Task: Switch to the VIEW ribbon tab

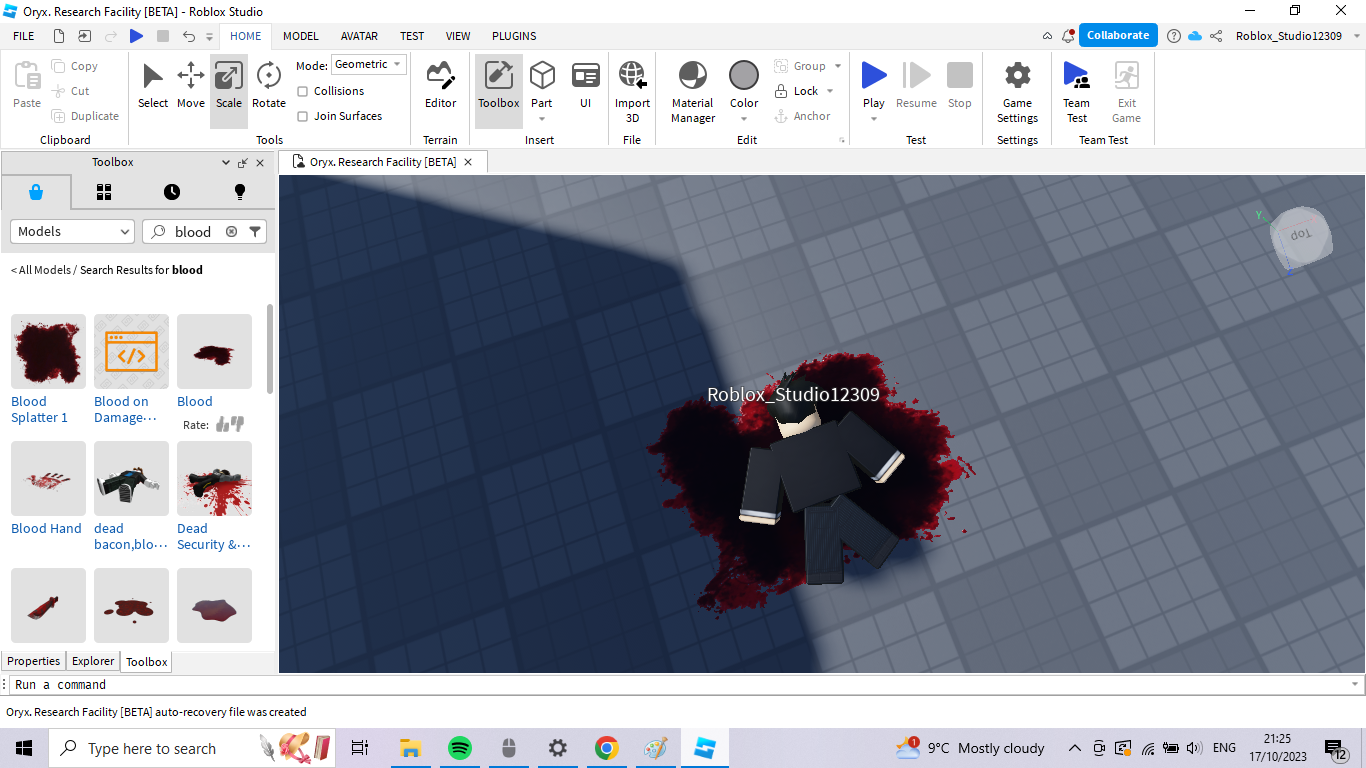Action: (x=458, y=36)
